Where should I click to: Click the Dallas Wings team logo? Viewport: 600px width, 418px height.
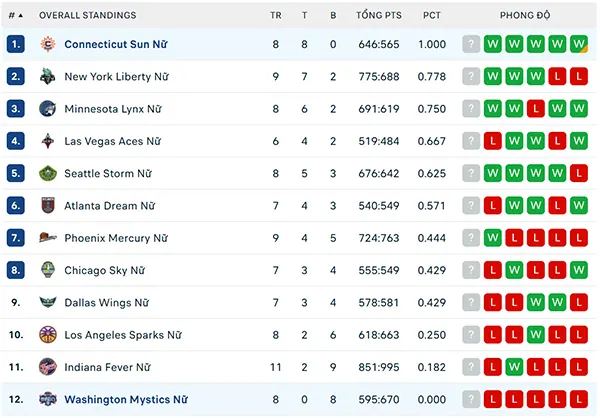(x=48, y=302)
